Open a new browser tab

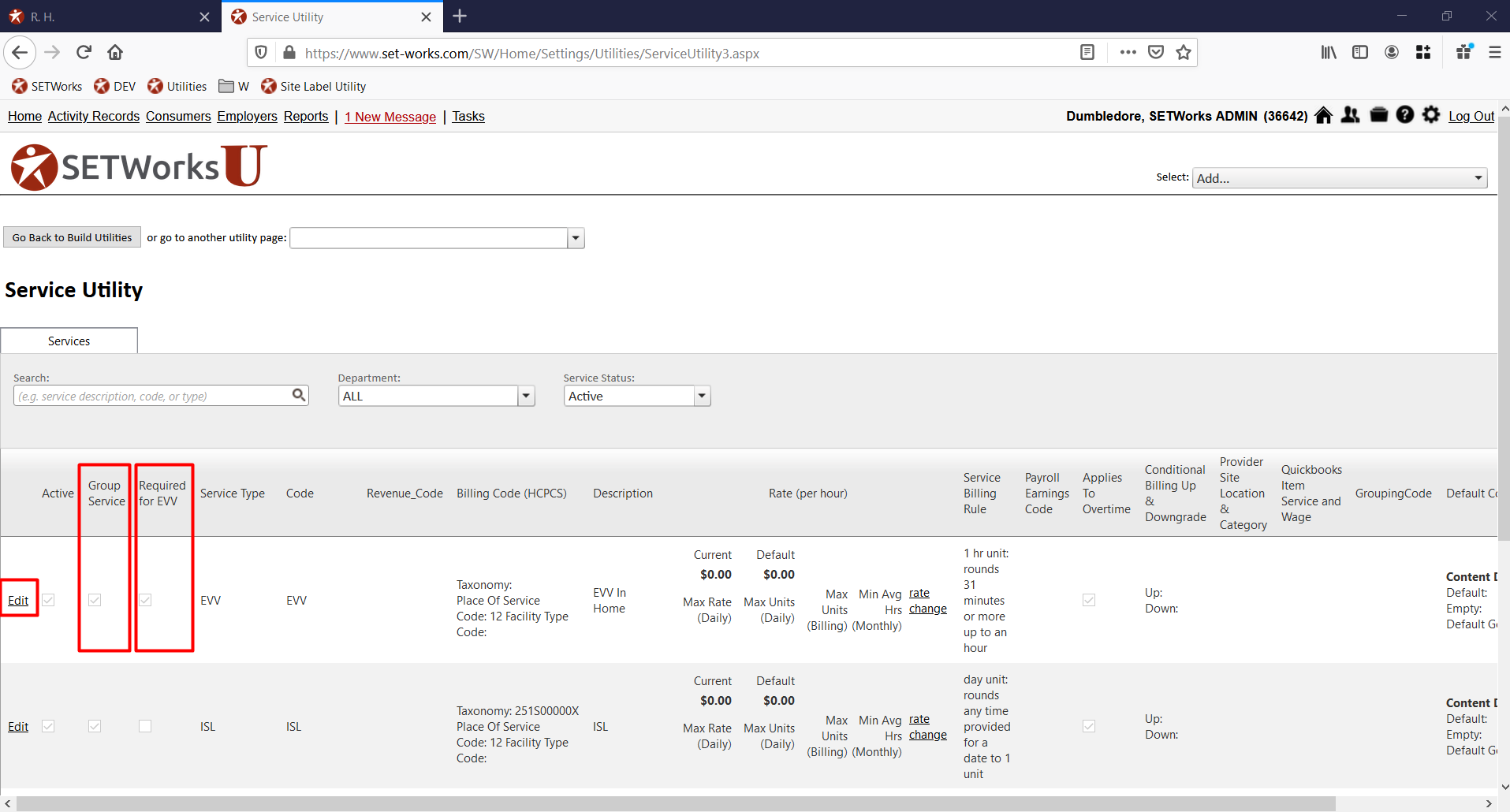460,17
